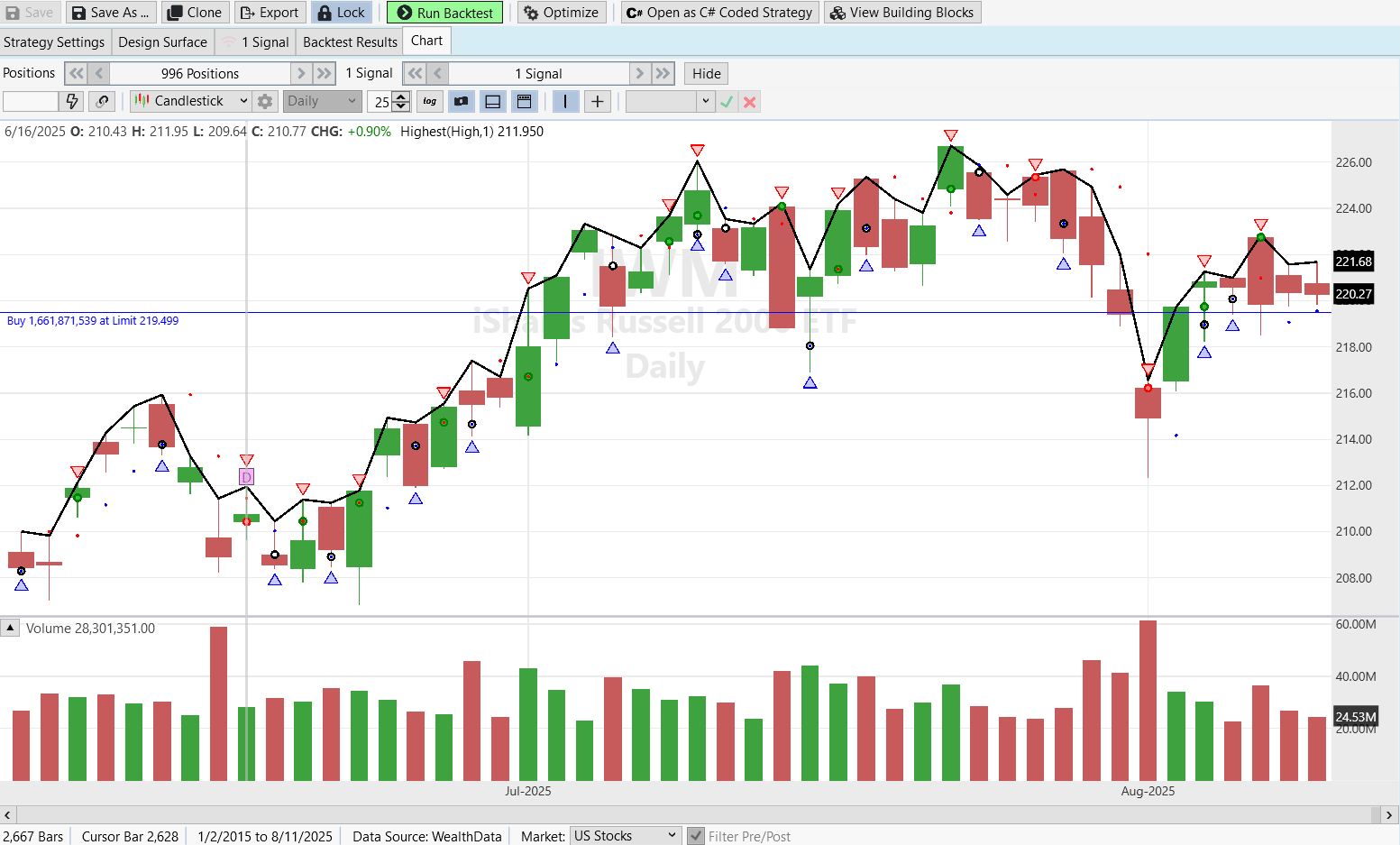Switch to Backtest Results tab
This screenshot has height=845, width=1400.
350,42
